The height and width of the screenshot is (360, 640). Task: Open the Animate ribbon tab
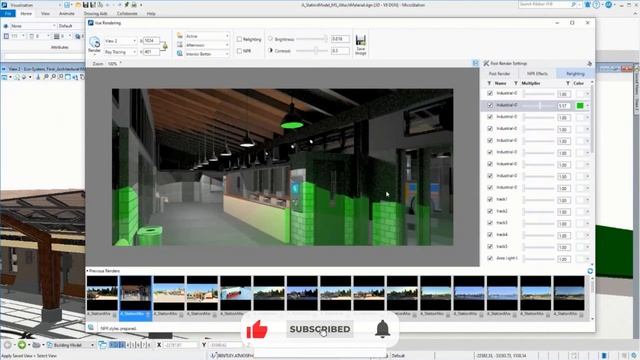[67, 13]
